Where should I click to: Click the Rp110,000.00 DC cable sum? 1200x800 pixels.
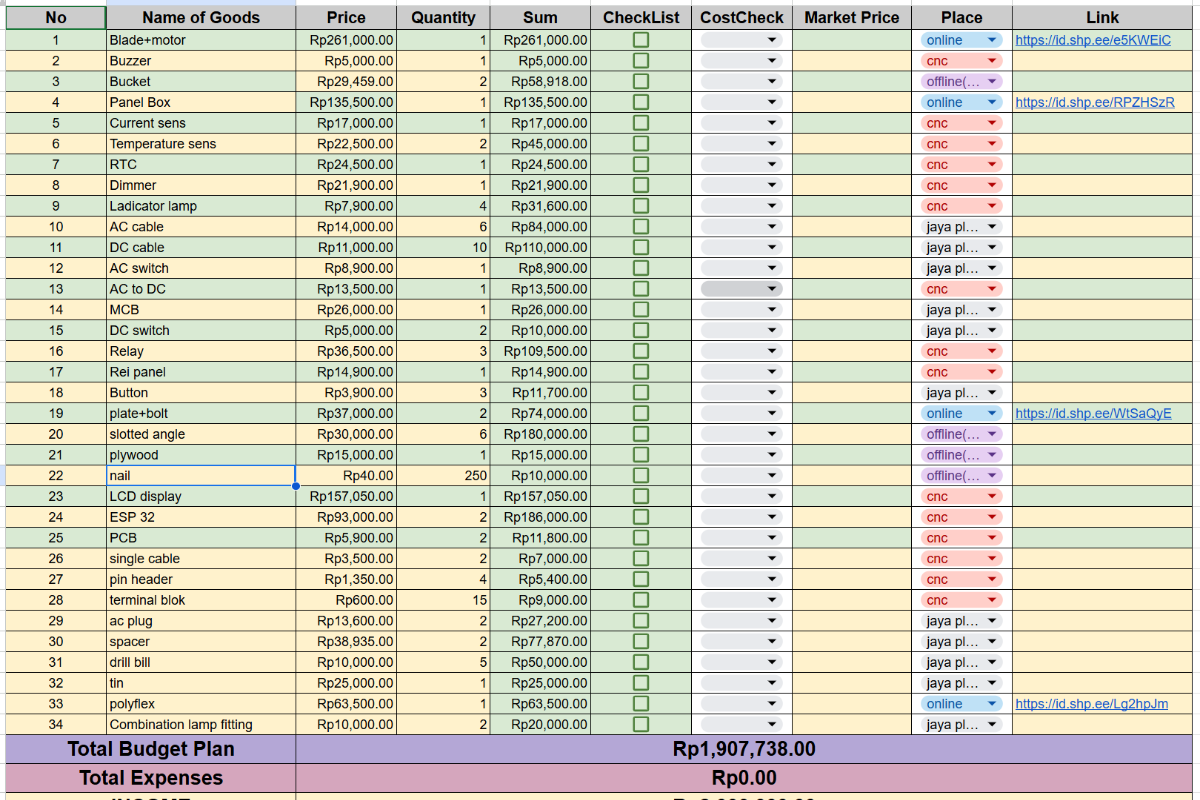point(540,247)
